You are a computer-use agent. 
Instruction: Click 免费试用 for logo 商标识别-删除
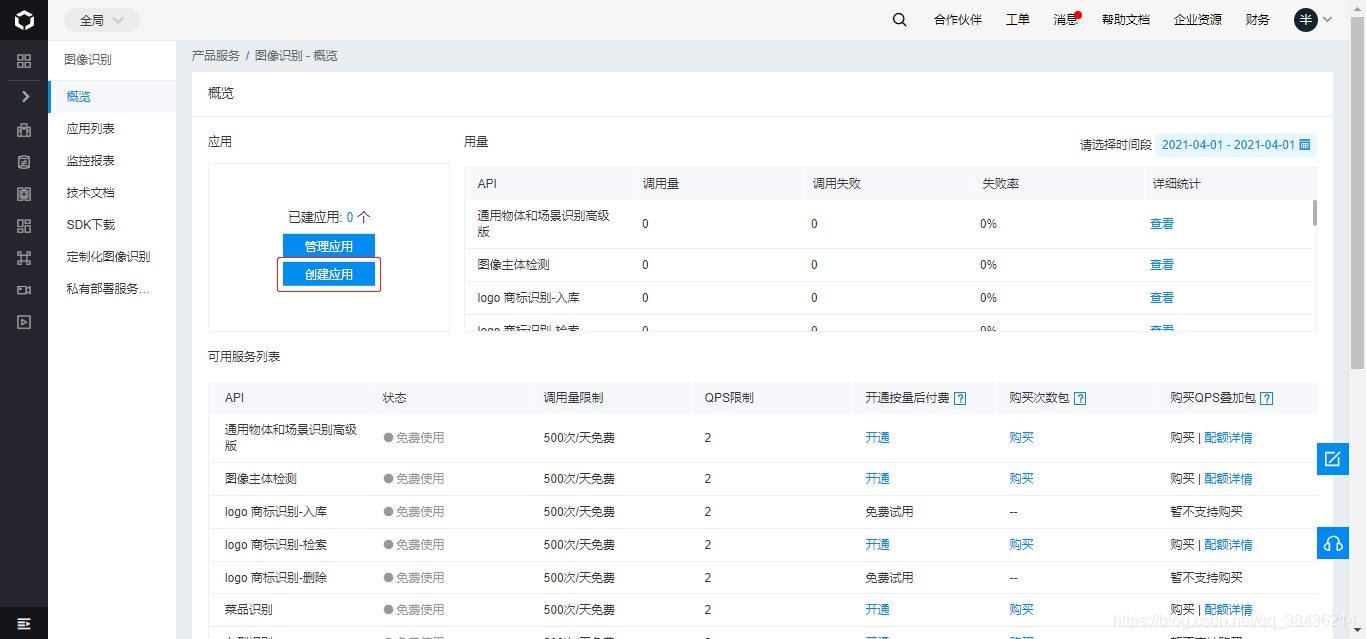coord(889,578)
